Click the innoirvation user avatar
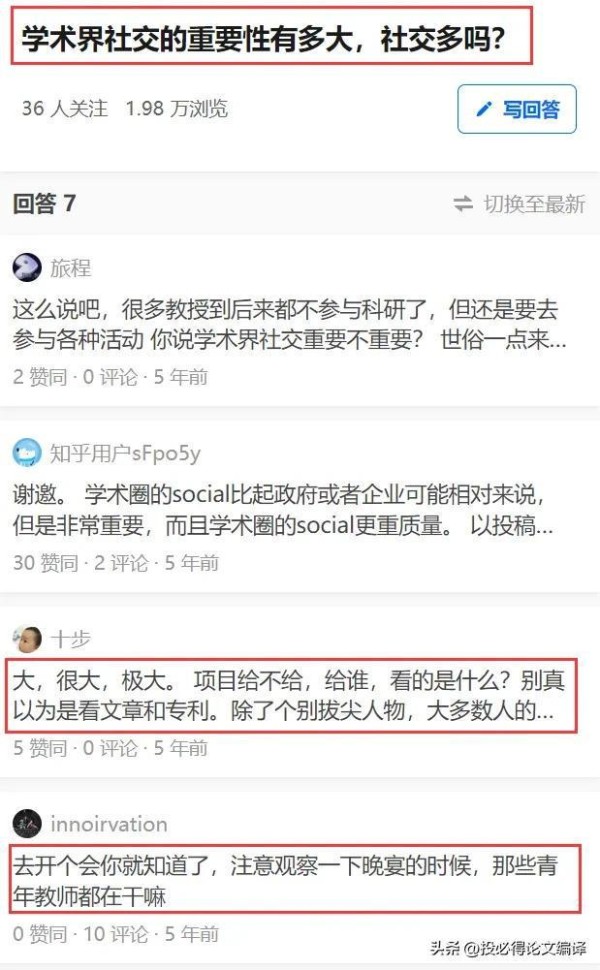600x970 pixels. coord(27,824)
